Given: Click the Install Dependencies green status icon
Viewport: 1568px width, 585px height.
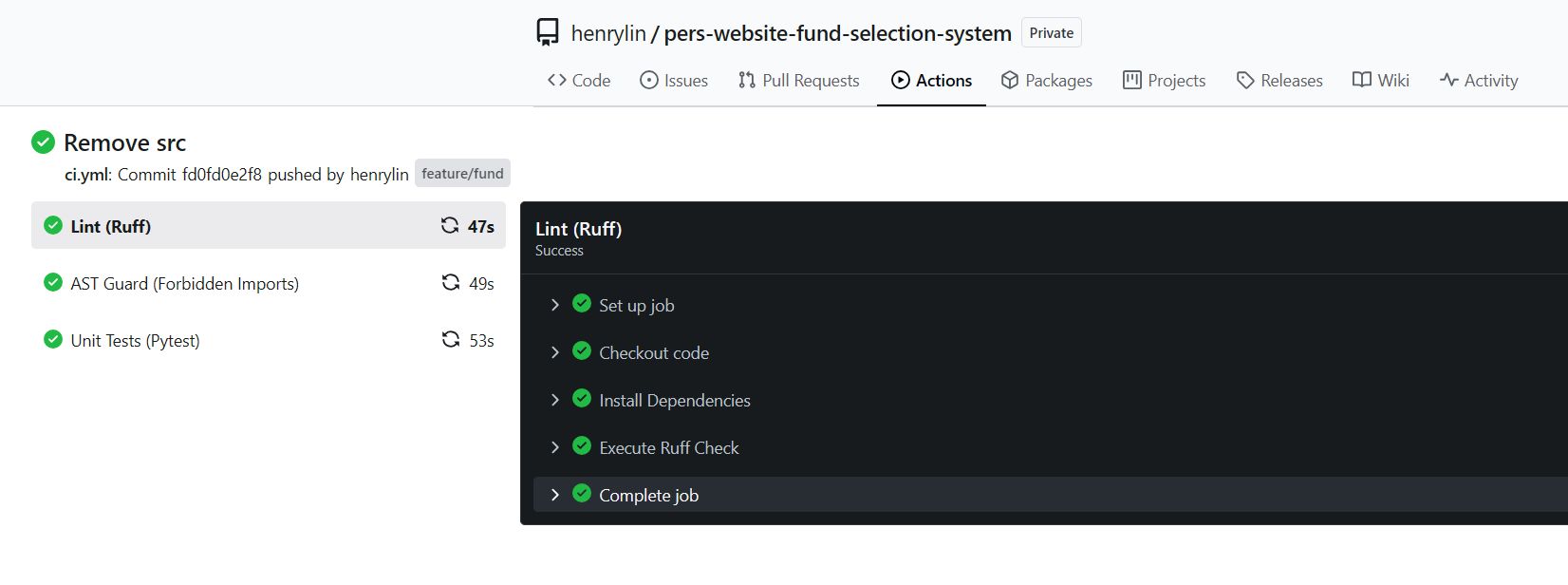Looking at the screenshot, I should pyautogui.click(x=582, y=399).
